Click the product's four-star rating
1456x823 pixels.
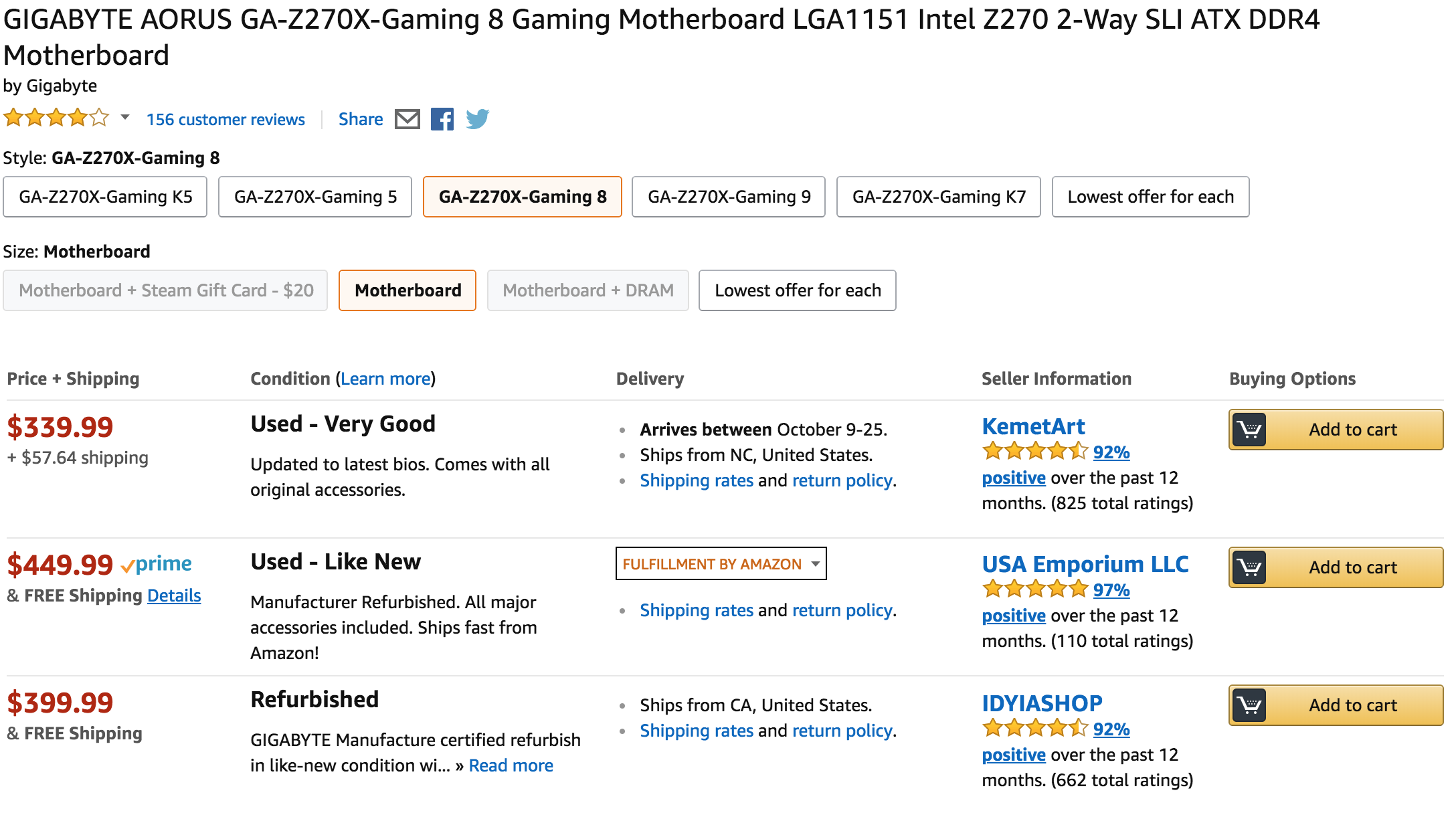click(56, 118)
